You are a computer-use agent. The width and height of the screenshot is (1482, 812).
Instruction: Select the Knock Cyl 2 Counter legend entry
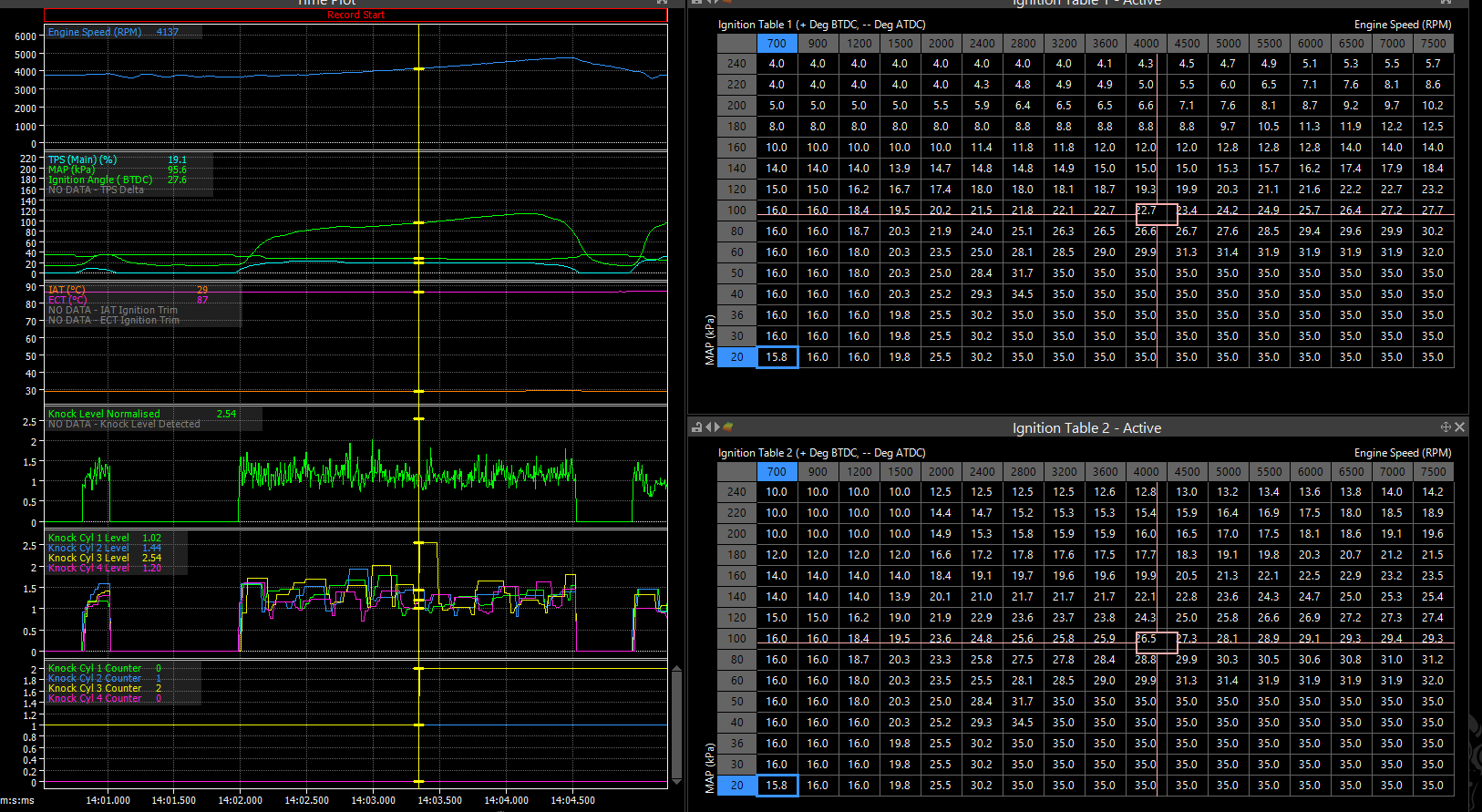[x=95, y=679]
